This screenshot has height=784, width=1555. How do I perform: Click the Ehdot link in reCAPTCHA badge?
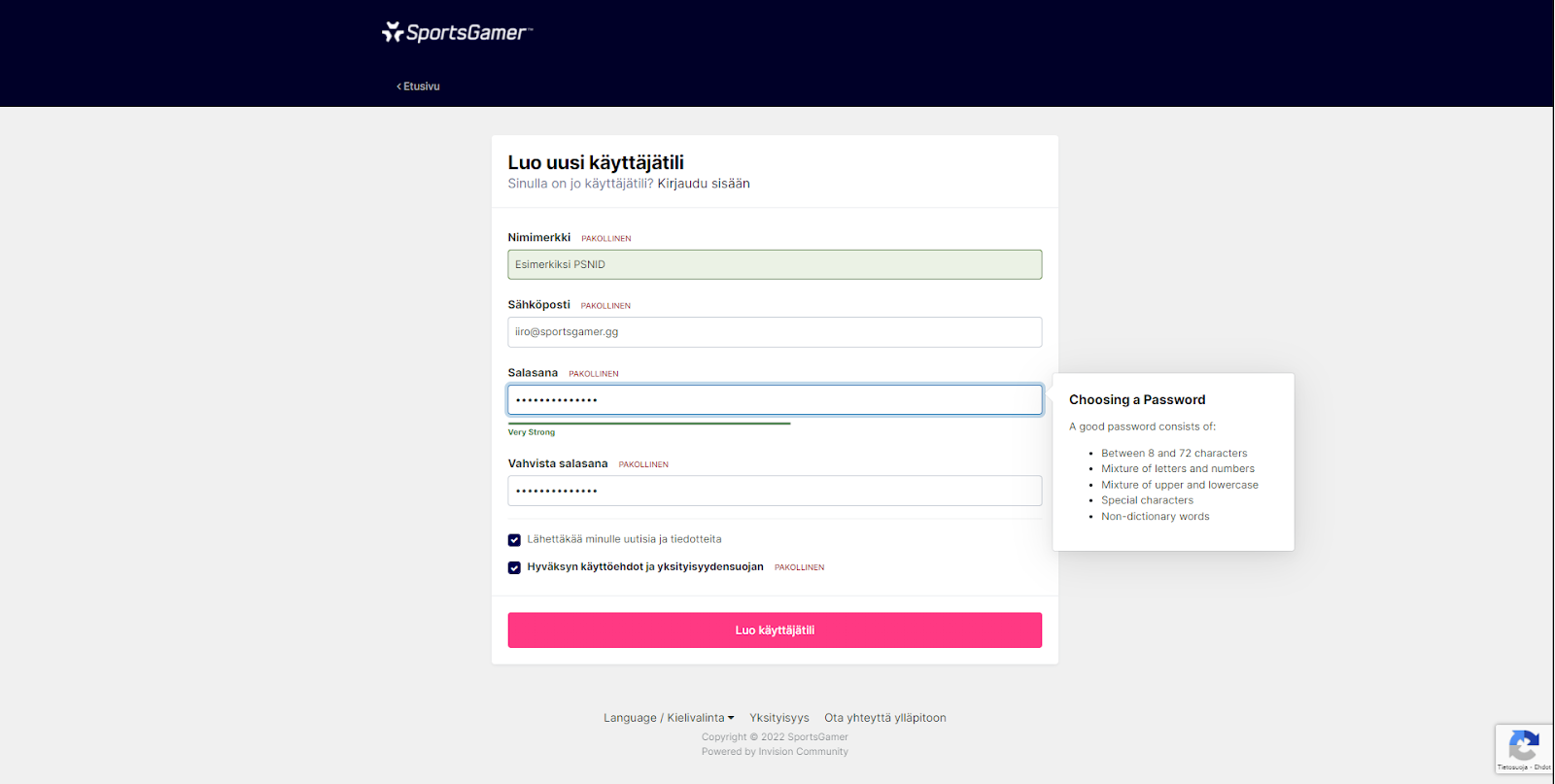(1542, 767)
